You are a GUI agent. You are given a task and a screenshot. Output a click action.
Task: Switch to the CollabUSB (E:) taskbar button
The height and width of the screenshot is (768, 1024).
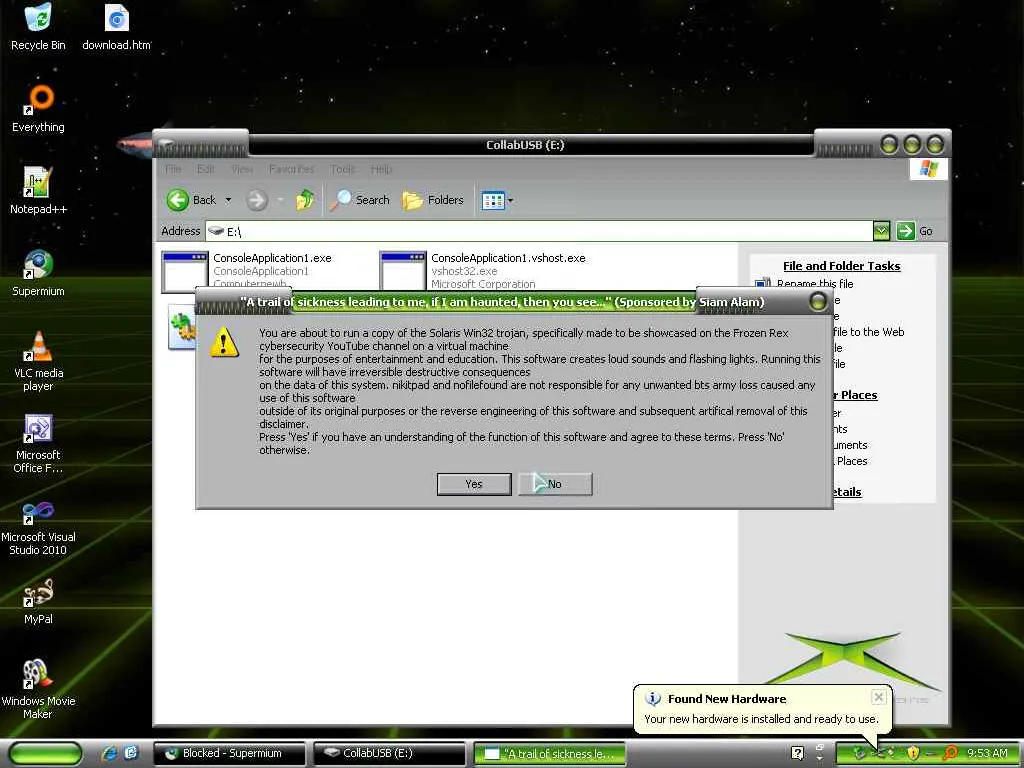click(389, 753)
